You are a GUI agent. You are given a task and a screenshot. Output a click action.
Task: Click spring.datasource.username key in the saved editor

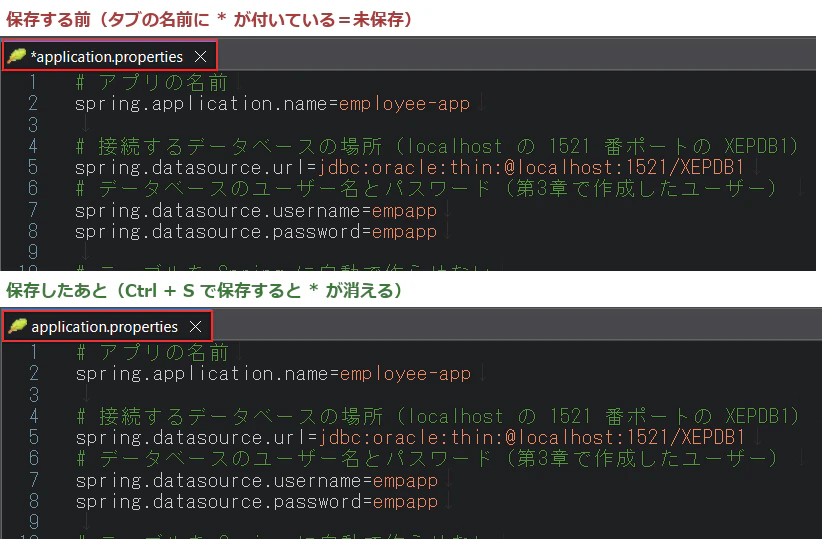coord(219,480)
